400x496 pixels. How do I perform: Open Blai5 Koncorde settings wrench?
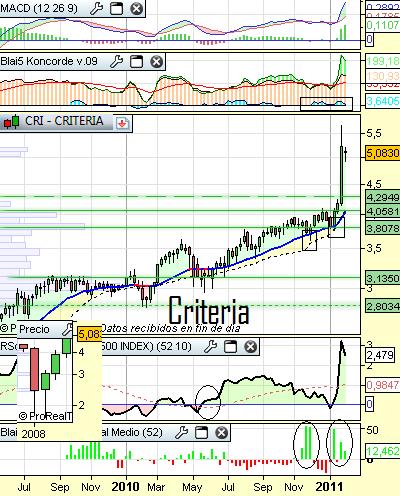point(116,62)
